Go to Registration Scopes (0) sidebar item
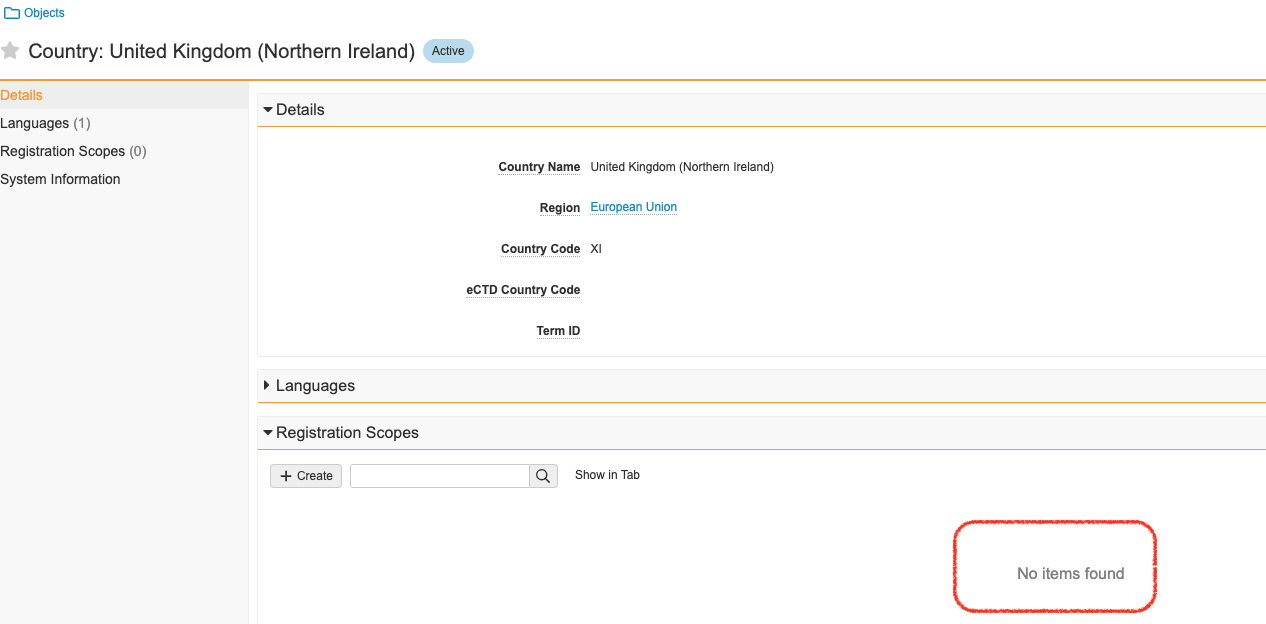 [x=73, y=151]
